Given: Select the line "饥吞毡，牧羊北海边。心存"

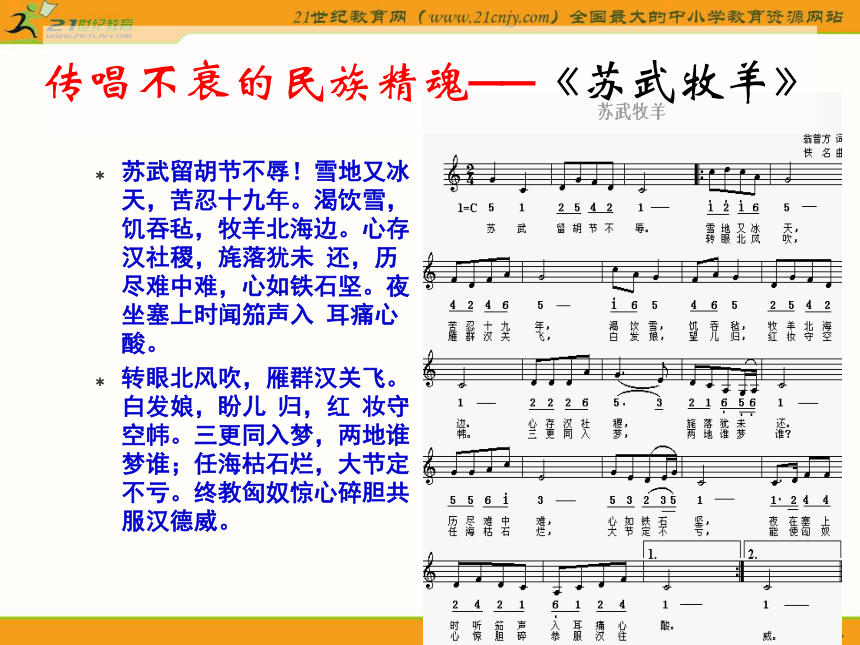Looking at the screenshot, I should [265, 229].
